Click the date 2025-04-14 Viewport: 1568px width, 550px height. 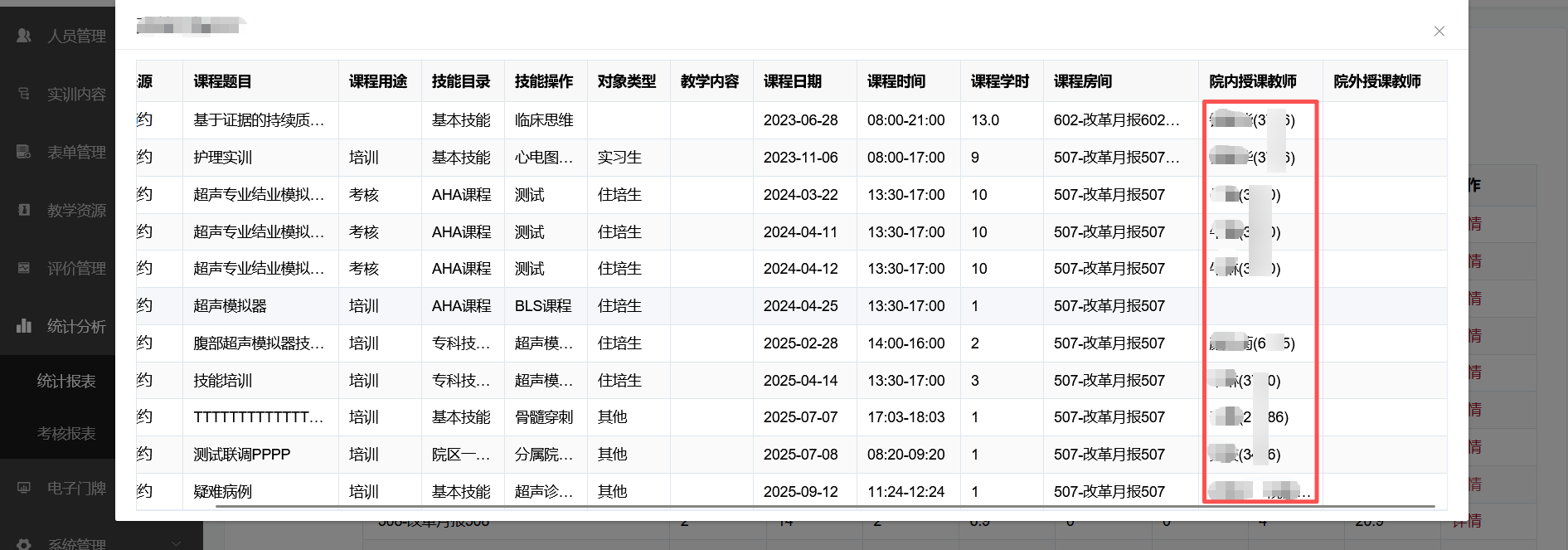pyautogui.click(x=801, y=381)
